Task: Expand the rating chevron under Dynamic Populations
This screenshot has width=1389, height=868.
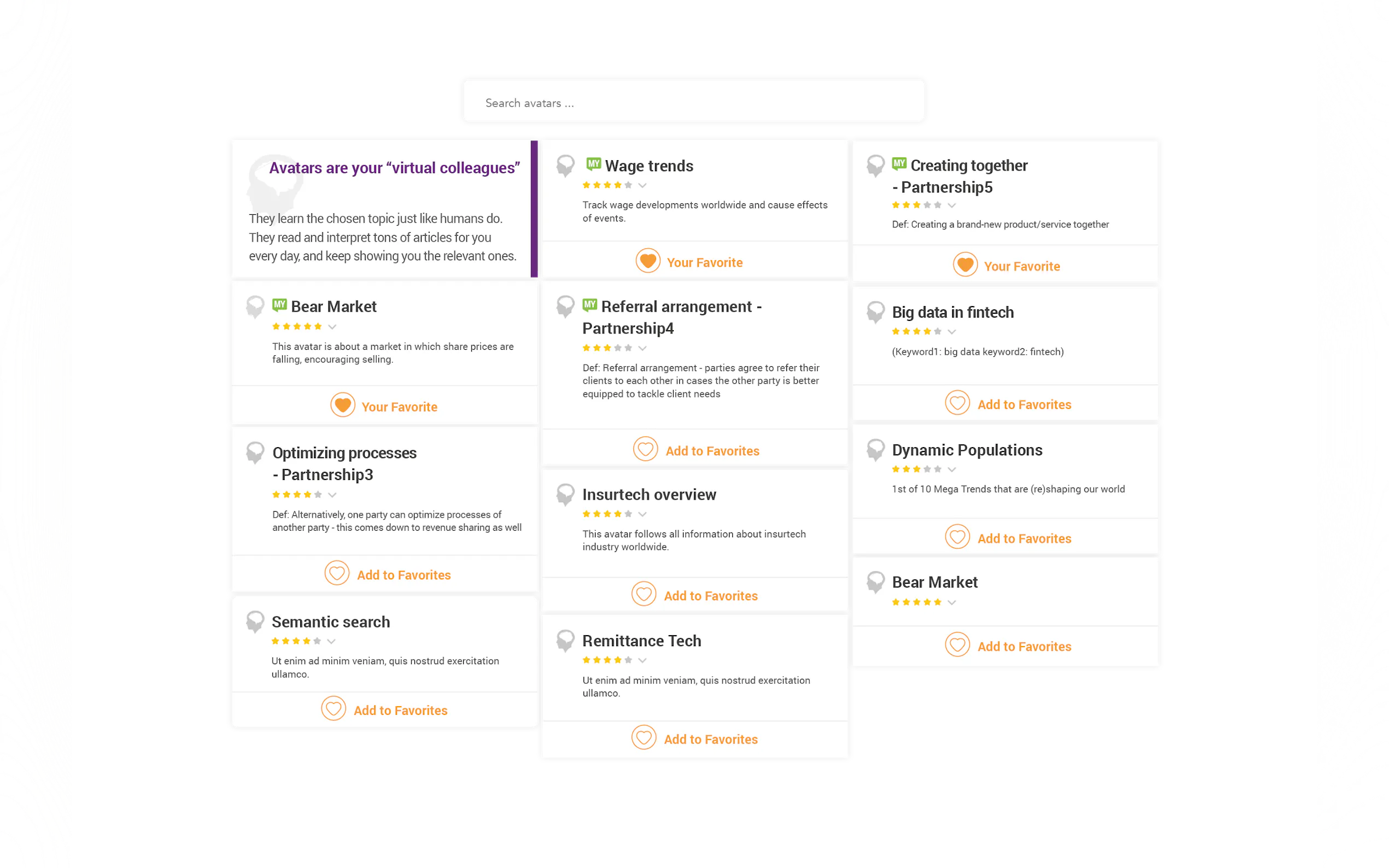Action: tap(952, 470)
